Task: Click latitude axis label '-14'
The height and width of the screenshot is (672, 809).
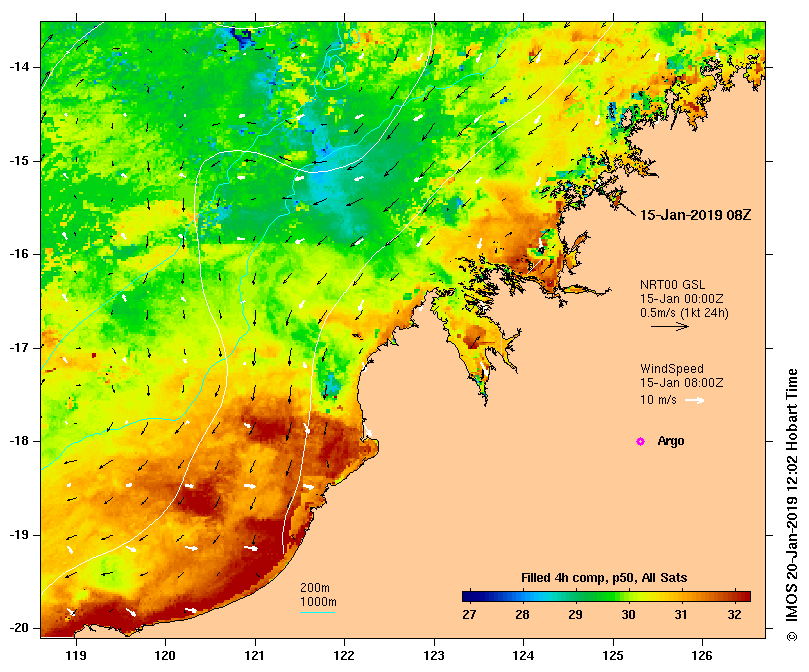Action: [19, 67]
